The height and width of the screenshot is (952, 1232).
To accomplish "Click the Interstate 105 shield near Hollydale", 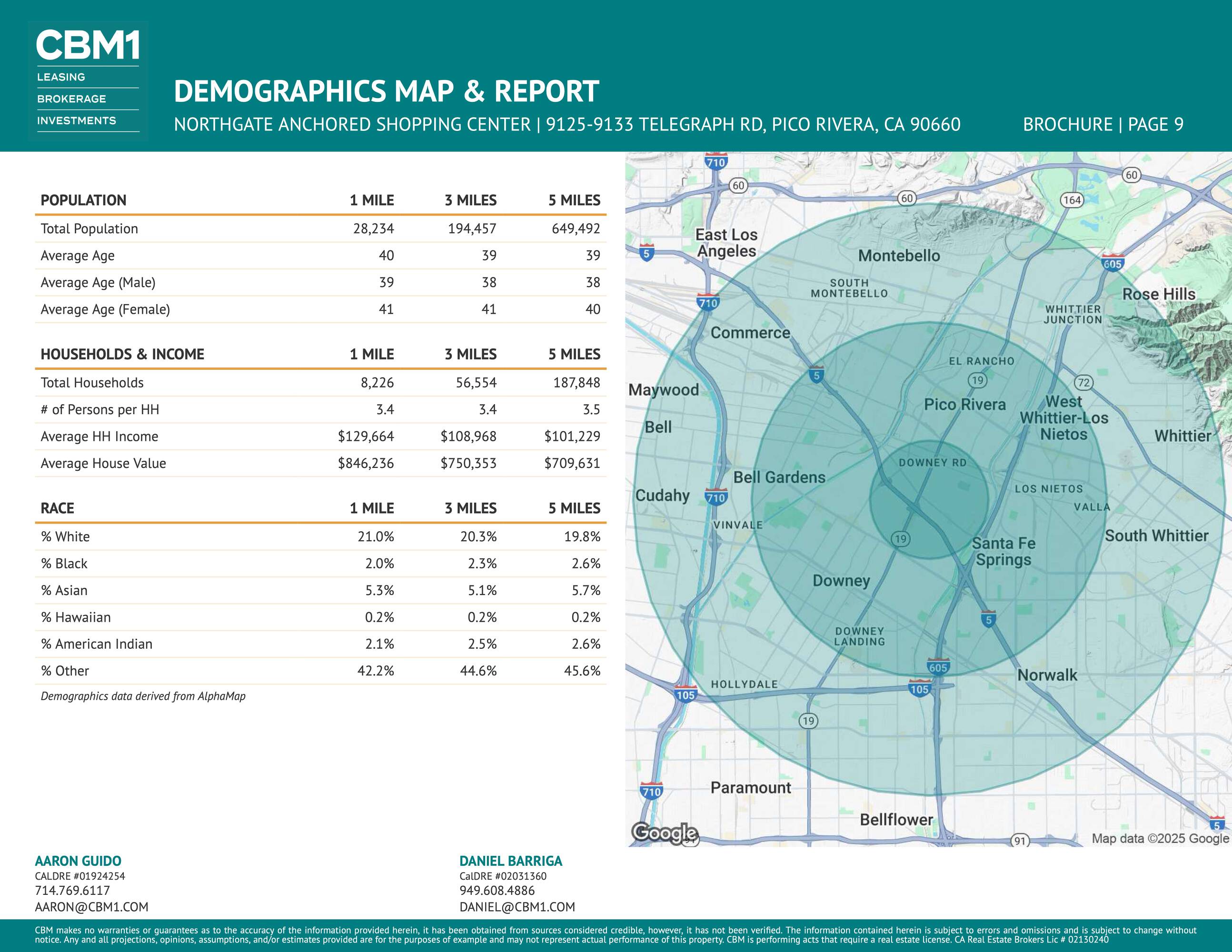I will pyautogui.click(x=686, y=694).
